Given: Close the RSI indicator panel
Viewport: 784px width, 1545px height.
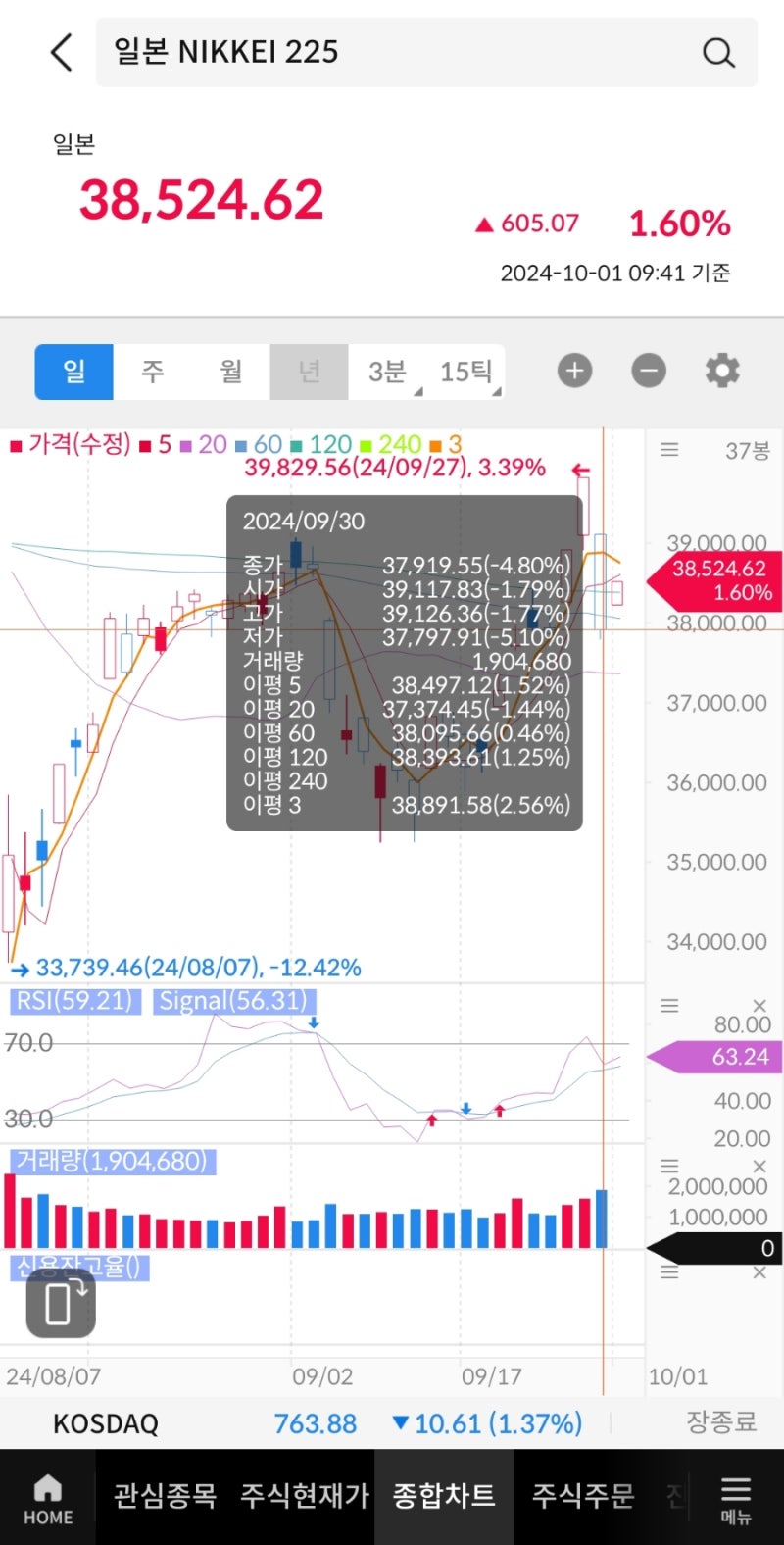Looking at the screenshot, I should click(x=759, y=1005).
